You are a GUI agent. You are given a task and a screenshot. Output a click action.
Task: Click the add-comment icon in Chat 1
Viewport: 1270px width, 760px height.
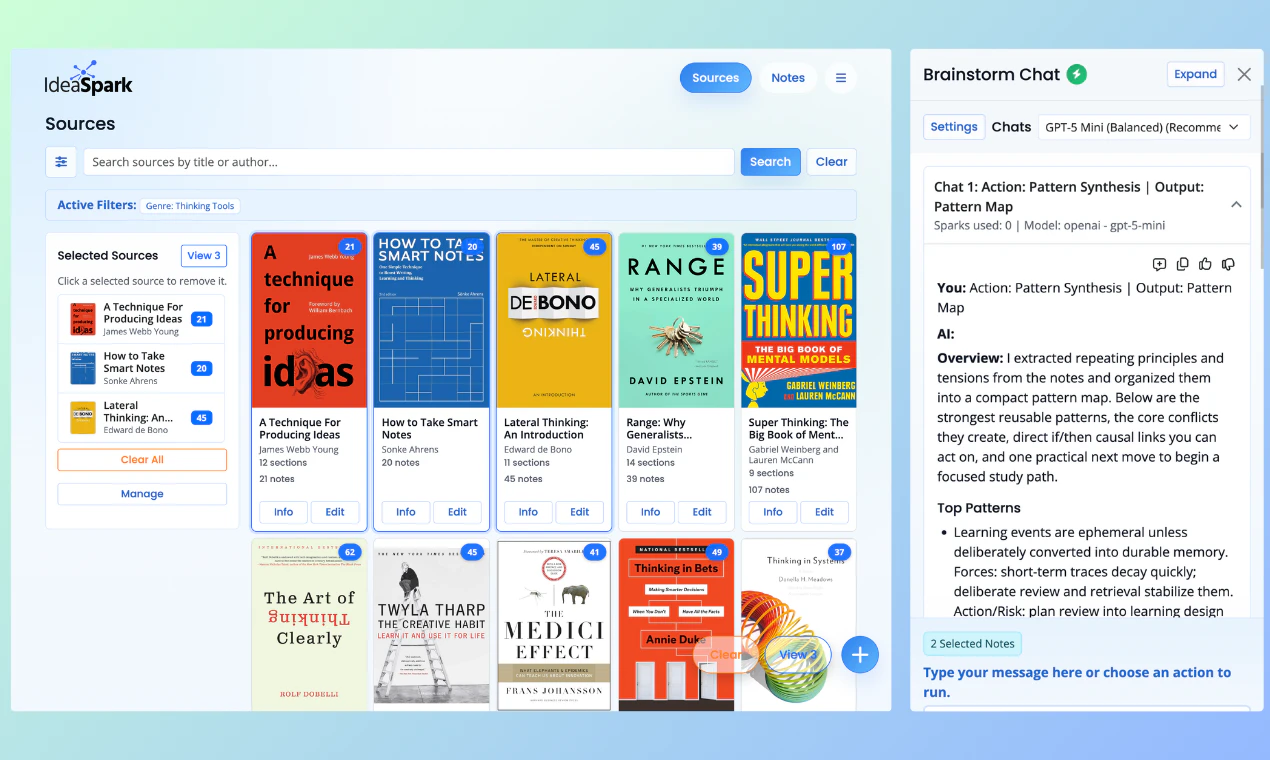click(x=1159, y=264)
